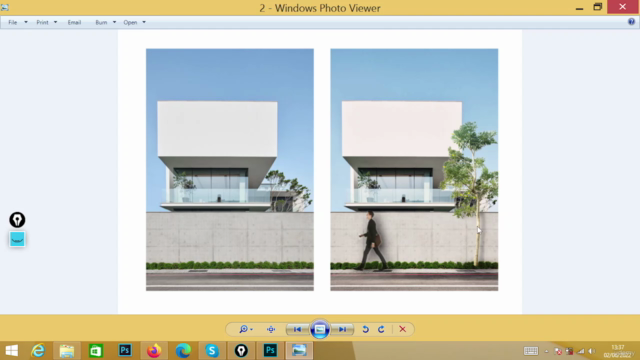This screenshot has height=360, width=640.
Task: Go to the next photo
Action: pos(342,329)
